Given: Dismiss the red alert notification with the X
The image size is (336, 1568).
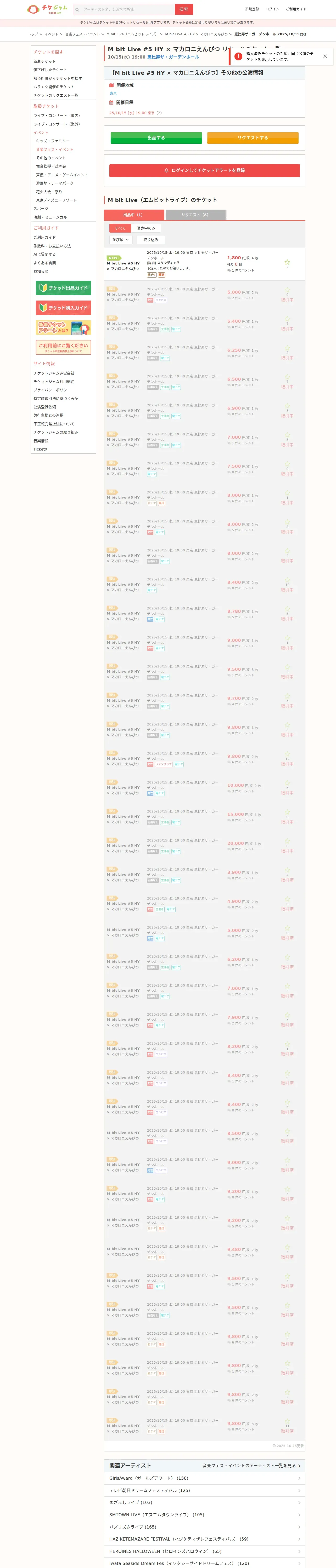Looking at the screenshot, I should (x=325, y=56).
